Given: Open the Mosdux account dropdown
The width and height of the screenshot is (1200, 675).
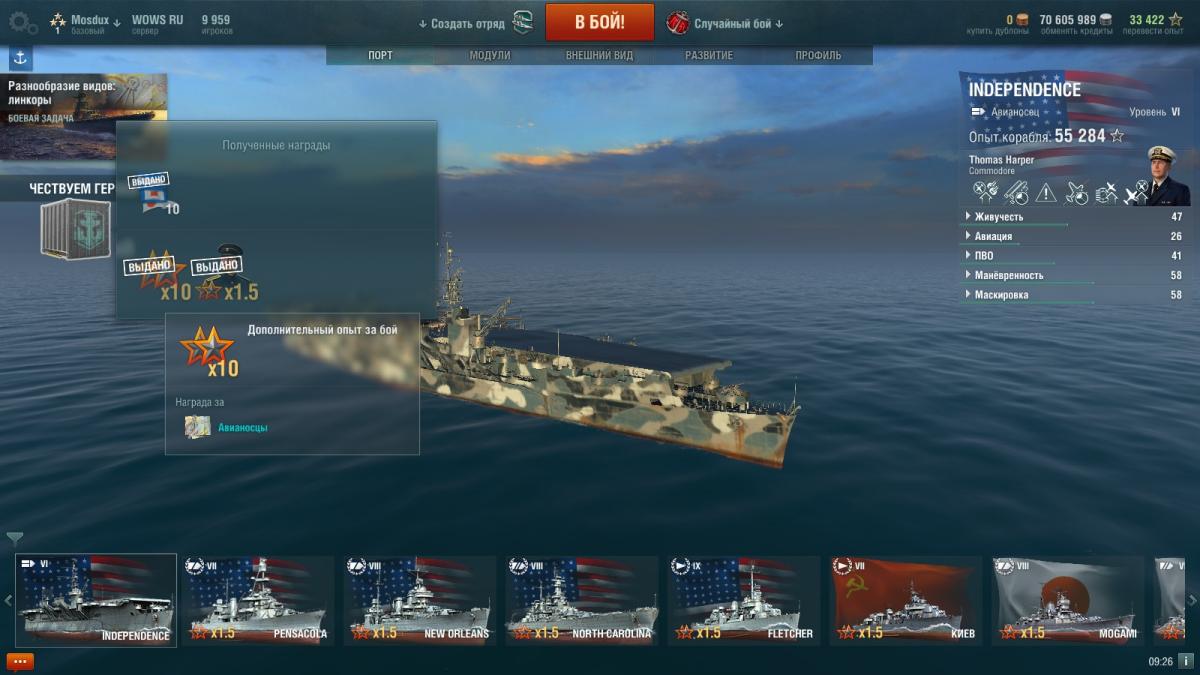Looking at the screenshot, I should [95, 21].
